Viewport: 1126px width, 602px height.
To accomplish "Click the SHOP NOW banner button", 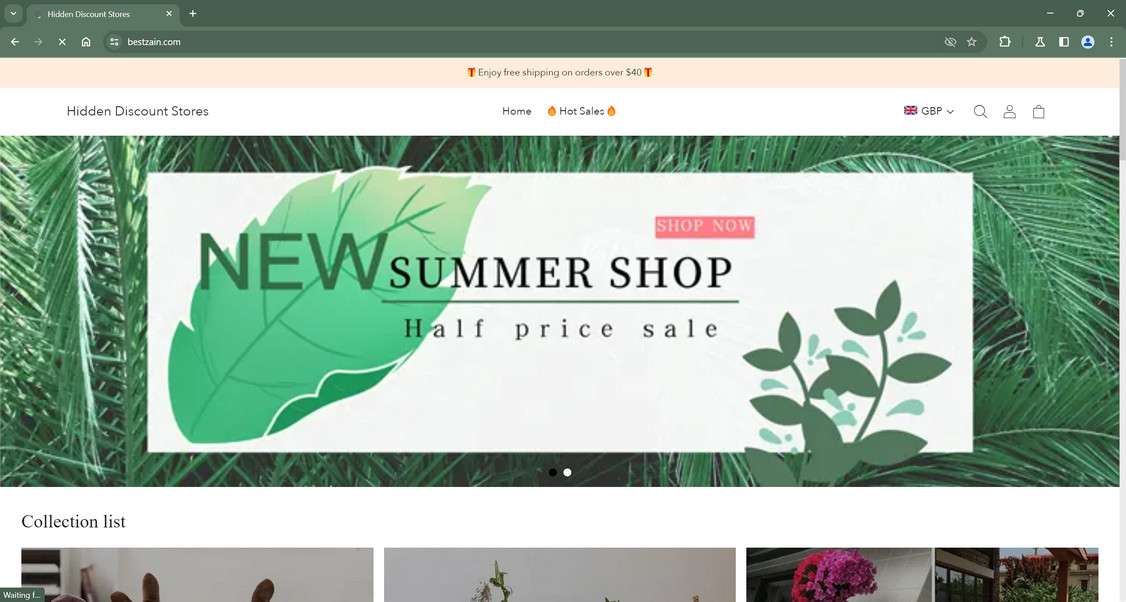I will point(704,226).
